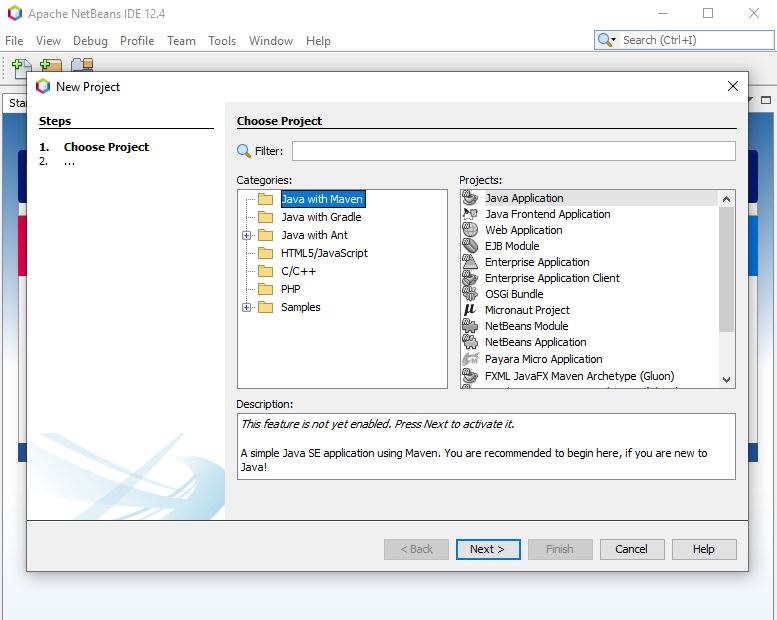Viewport: 777px width, 620px height.
Task: Click the Next > button
Action: 488,549
